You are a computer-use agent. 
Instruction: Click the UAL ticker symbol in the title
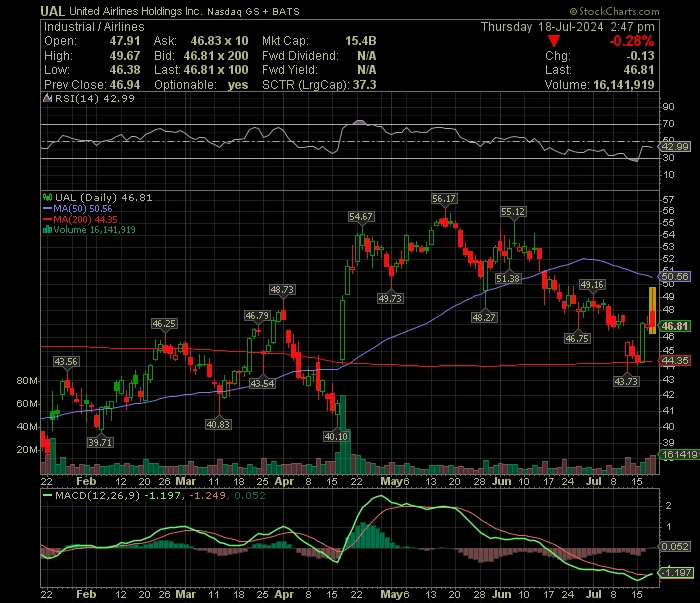click(x=52, y=11)
